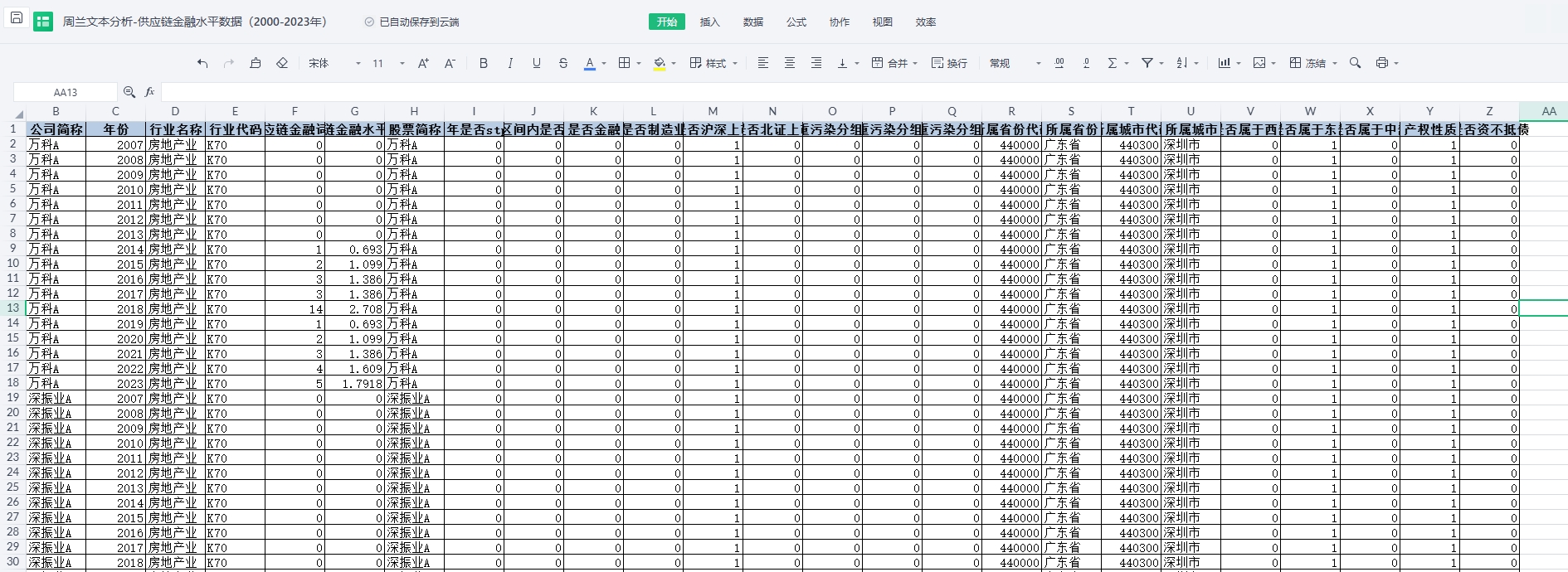
Task: Open the 宋体 font family dropdown
Action: coord(334,63)
